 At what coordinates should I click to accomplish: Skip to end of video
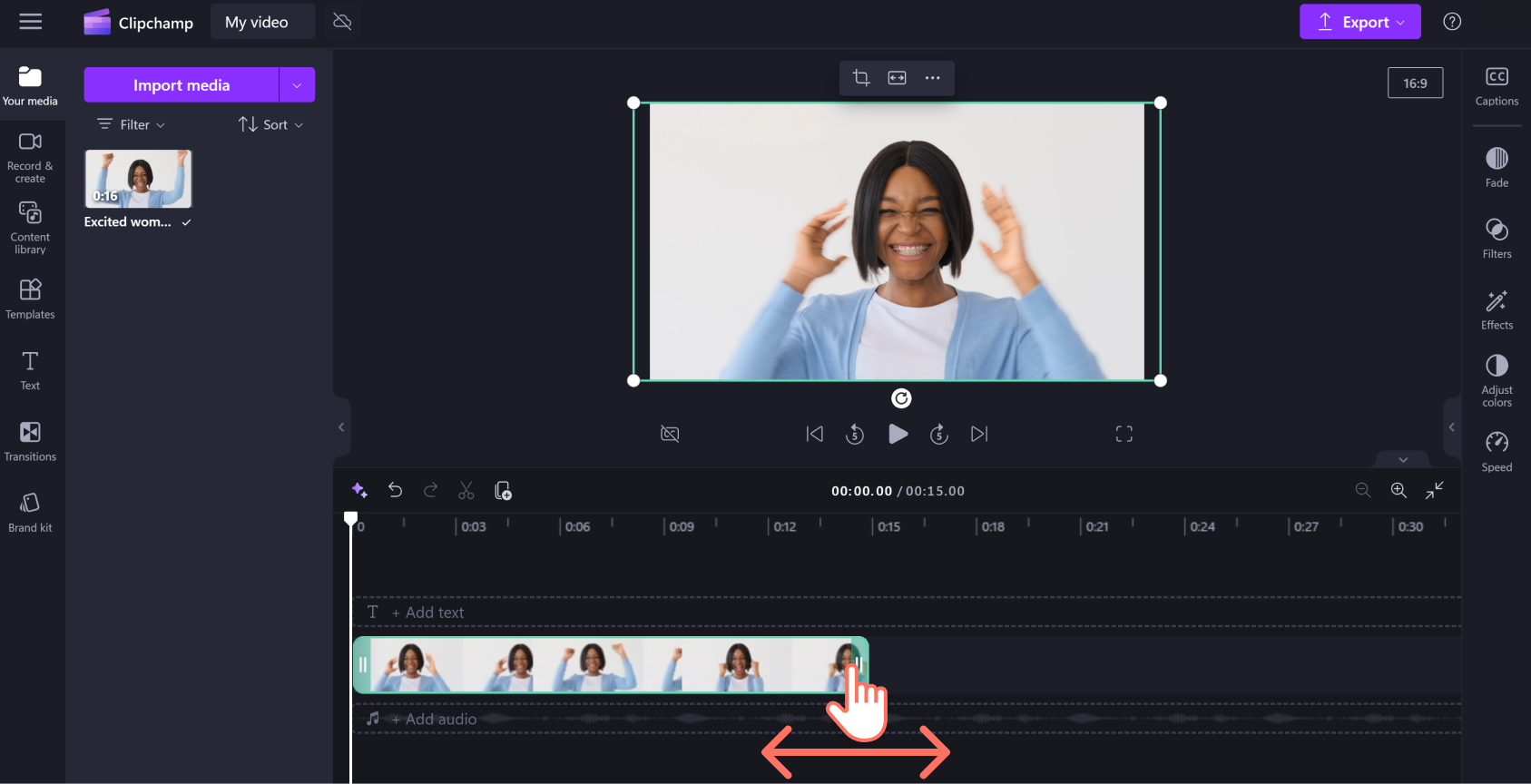[979, 434]
